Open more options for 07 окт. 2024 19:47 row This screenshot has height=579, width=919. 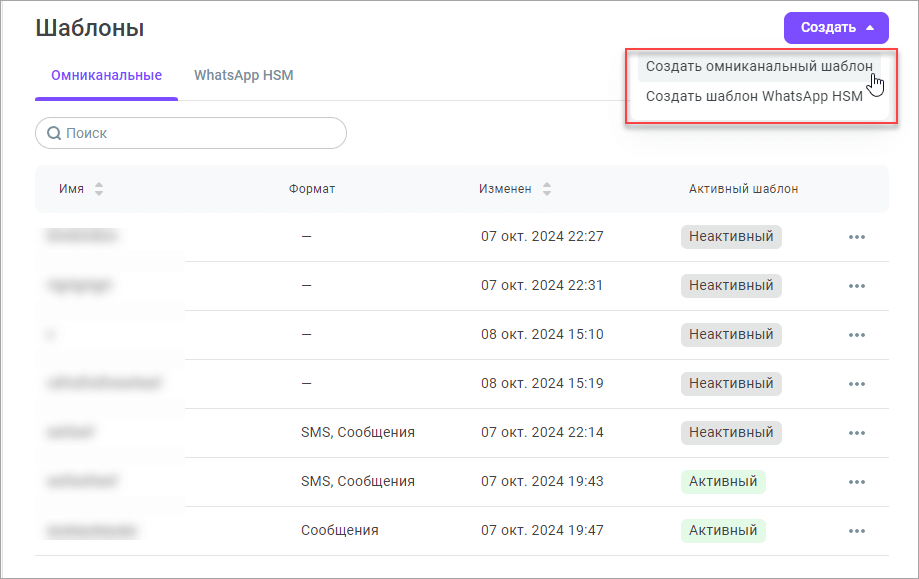(x=857, y=530)
